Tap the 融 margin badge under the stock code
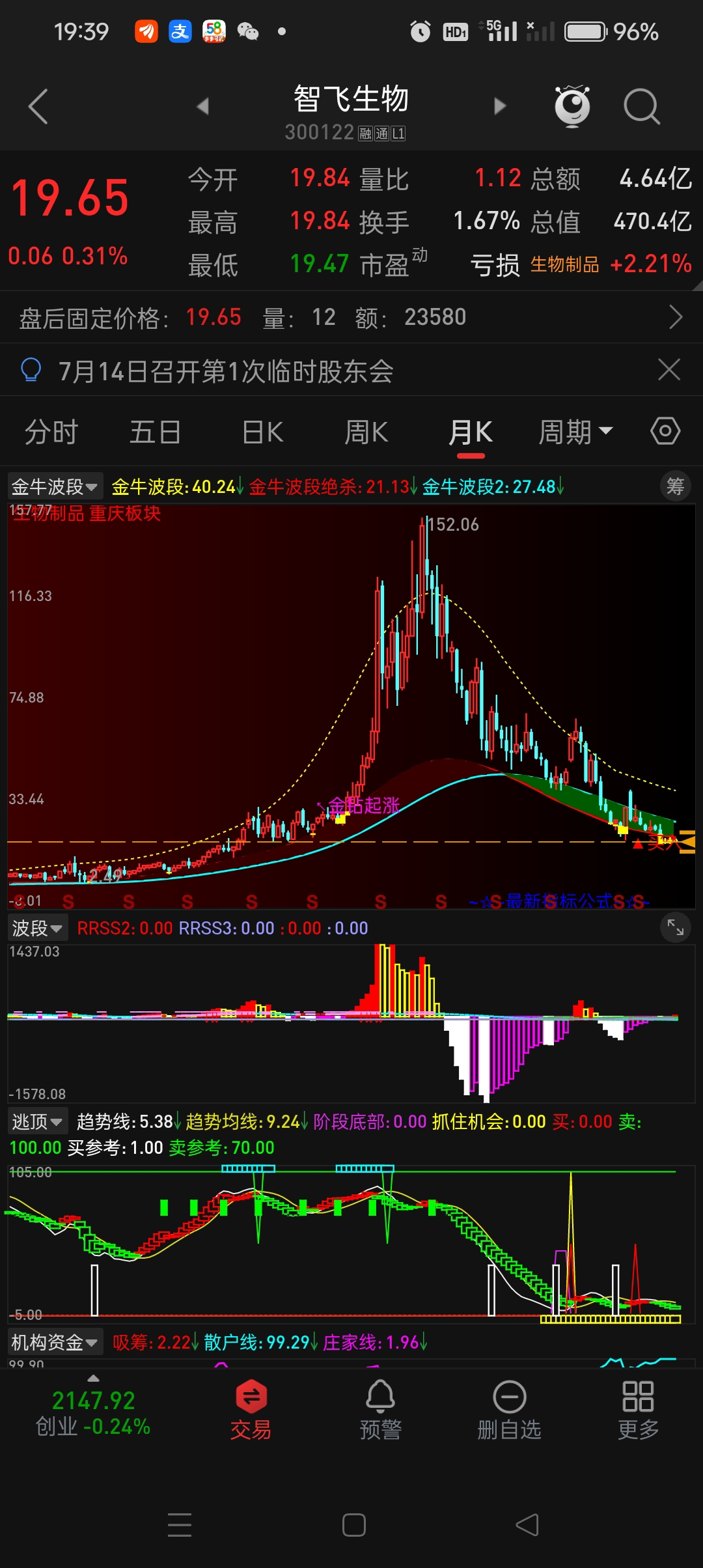The width and height of the screenshot is (703, 1568). [x=365, y=134]
